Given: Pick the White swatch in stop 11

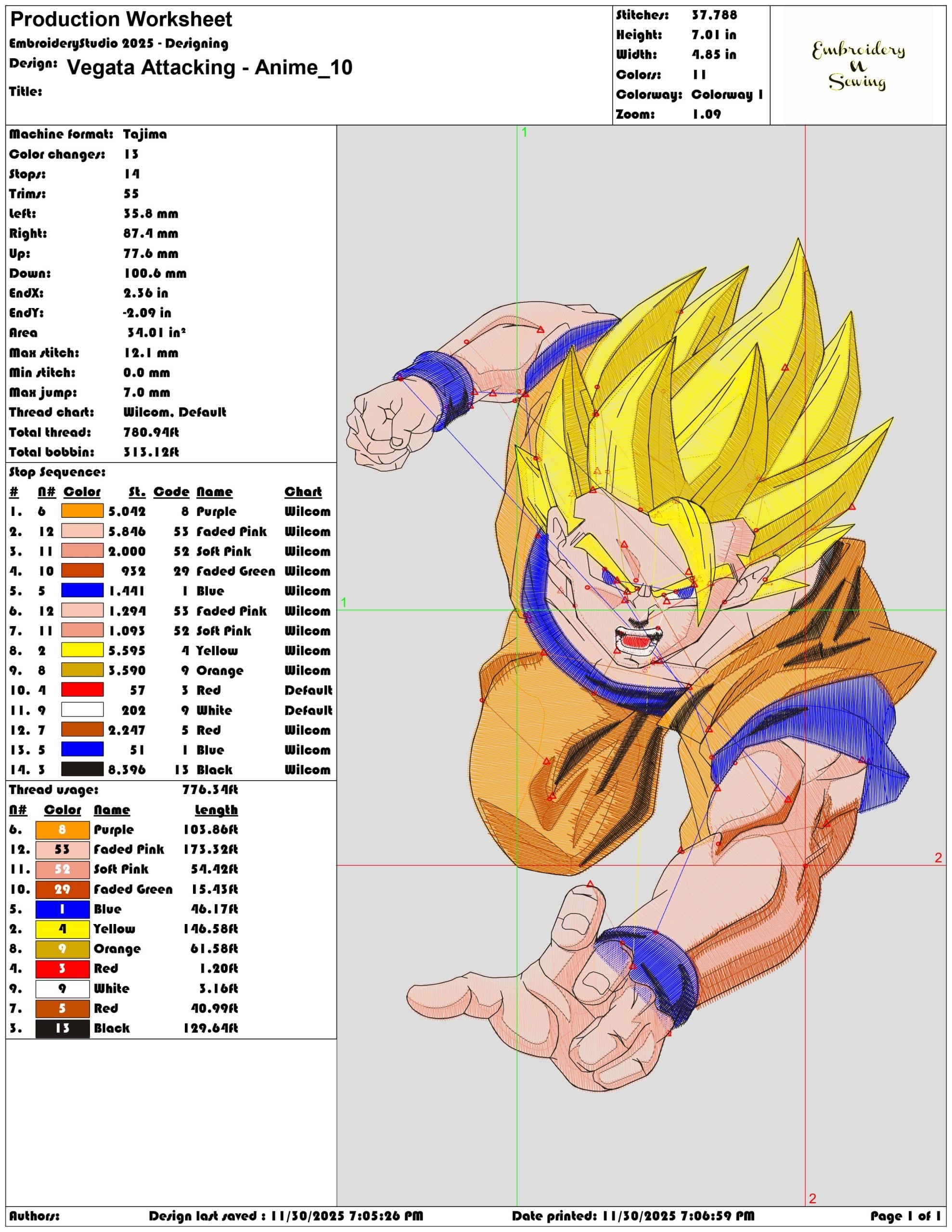Looking at the screenshot, I should point(82,710).
